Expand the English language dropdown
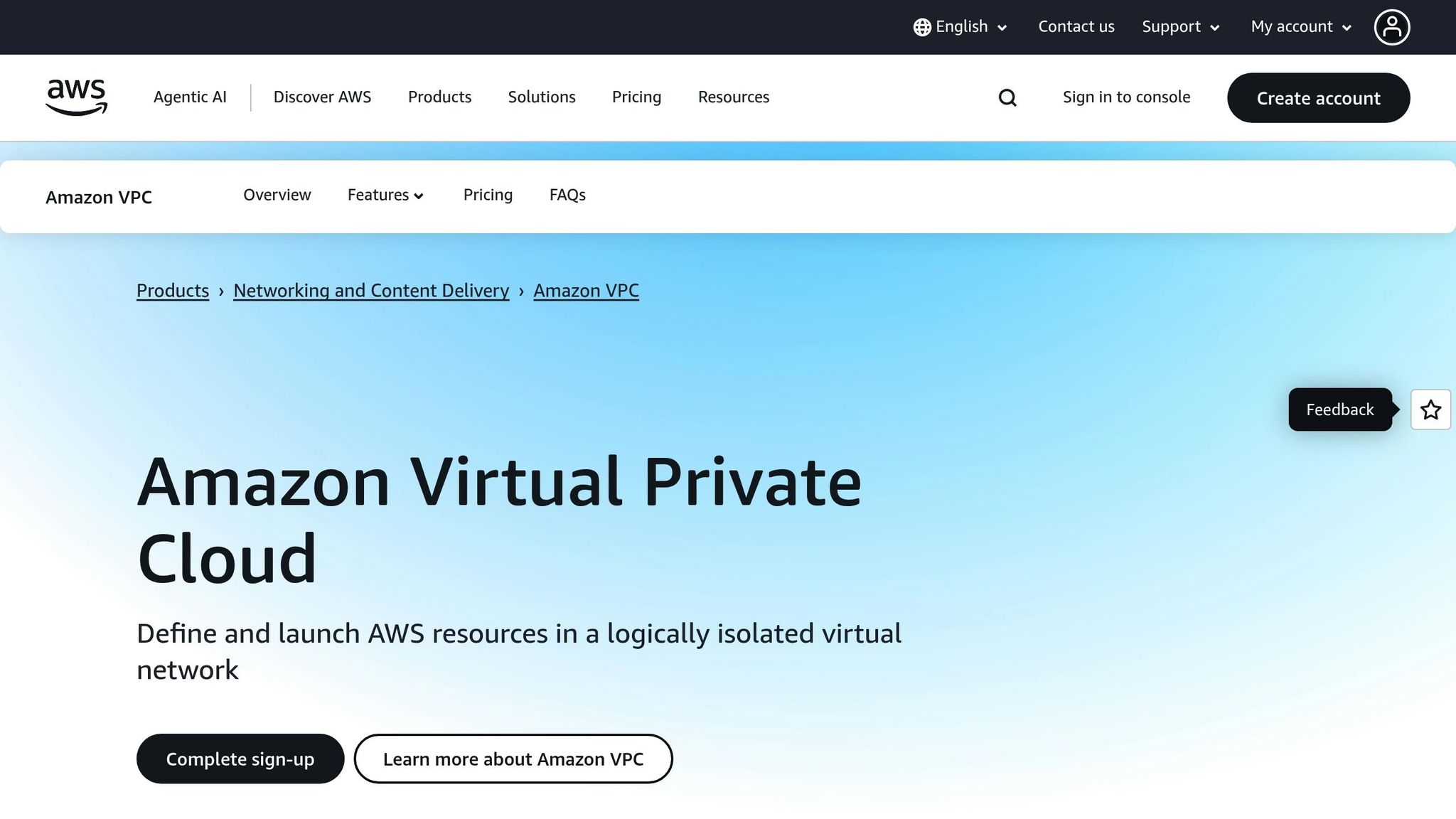 (x=960, y=27)
